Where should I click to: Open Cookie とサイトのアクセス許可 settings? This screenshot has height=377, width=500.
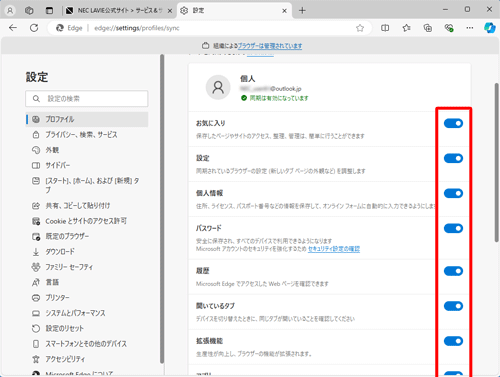click(x=87, y=221)
